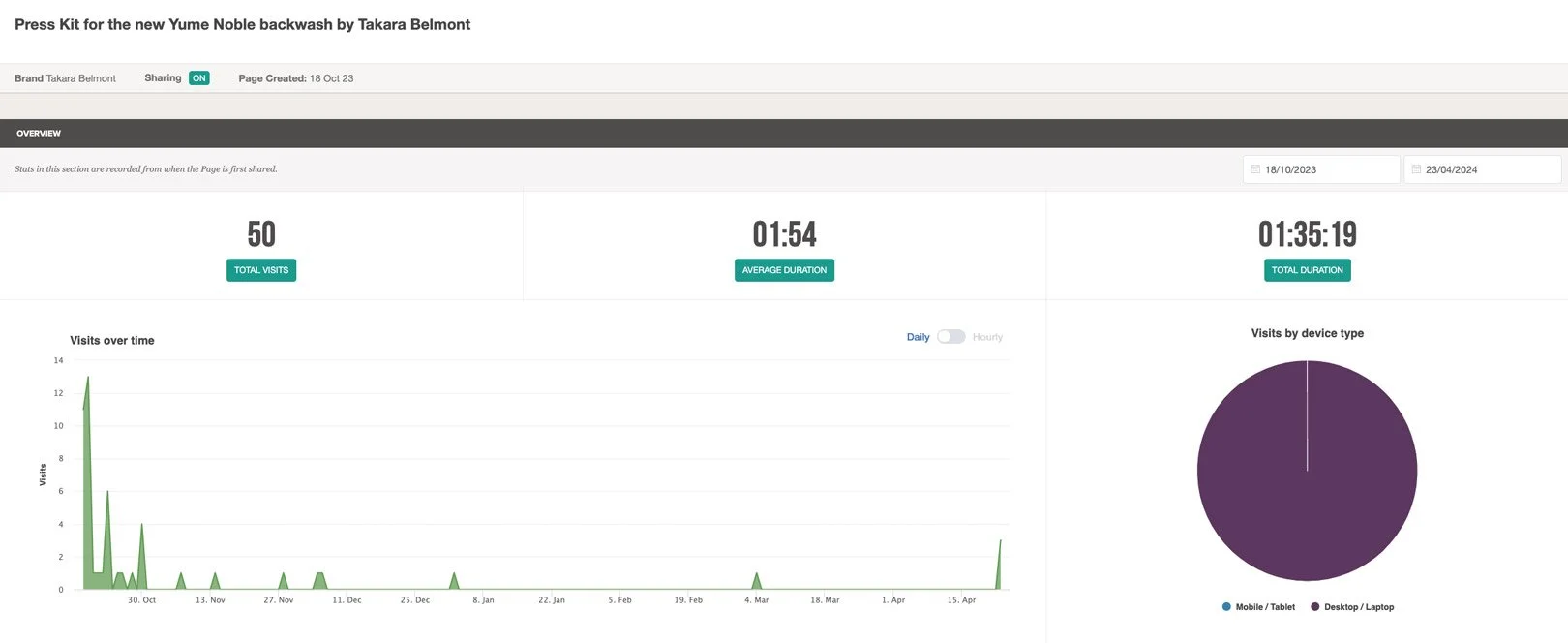
Task: Click the stats recorded note text
Action: 145,169
